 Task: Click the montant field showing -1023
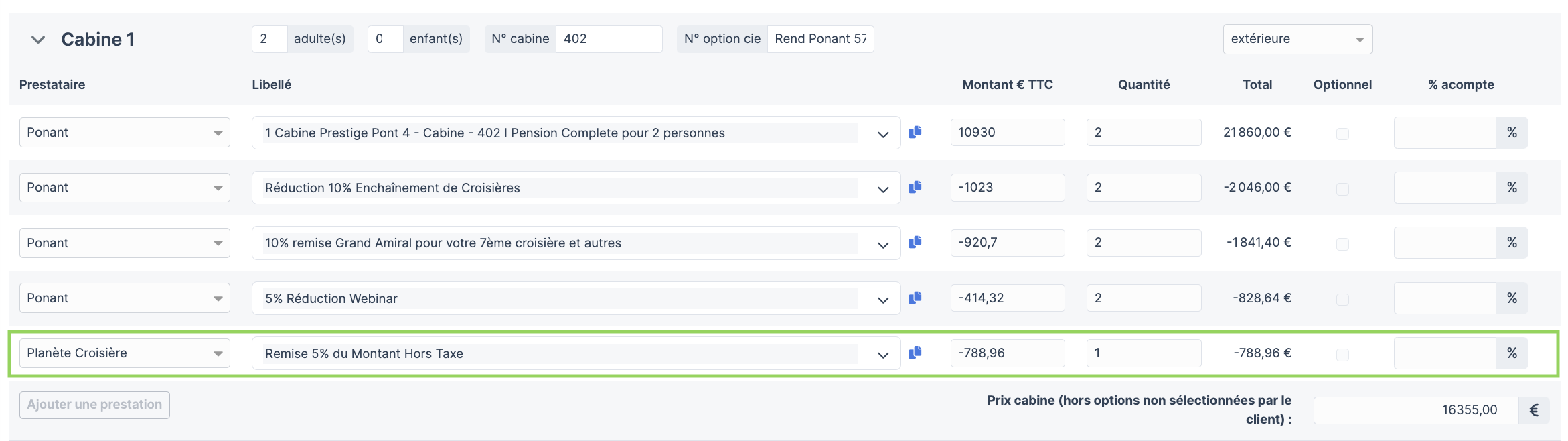(1008, 187)
